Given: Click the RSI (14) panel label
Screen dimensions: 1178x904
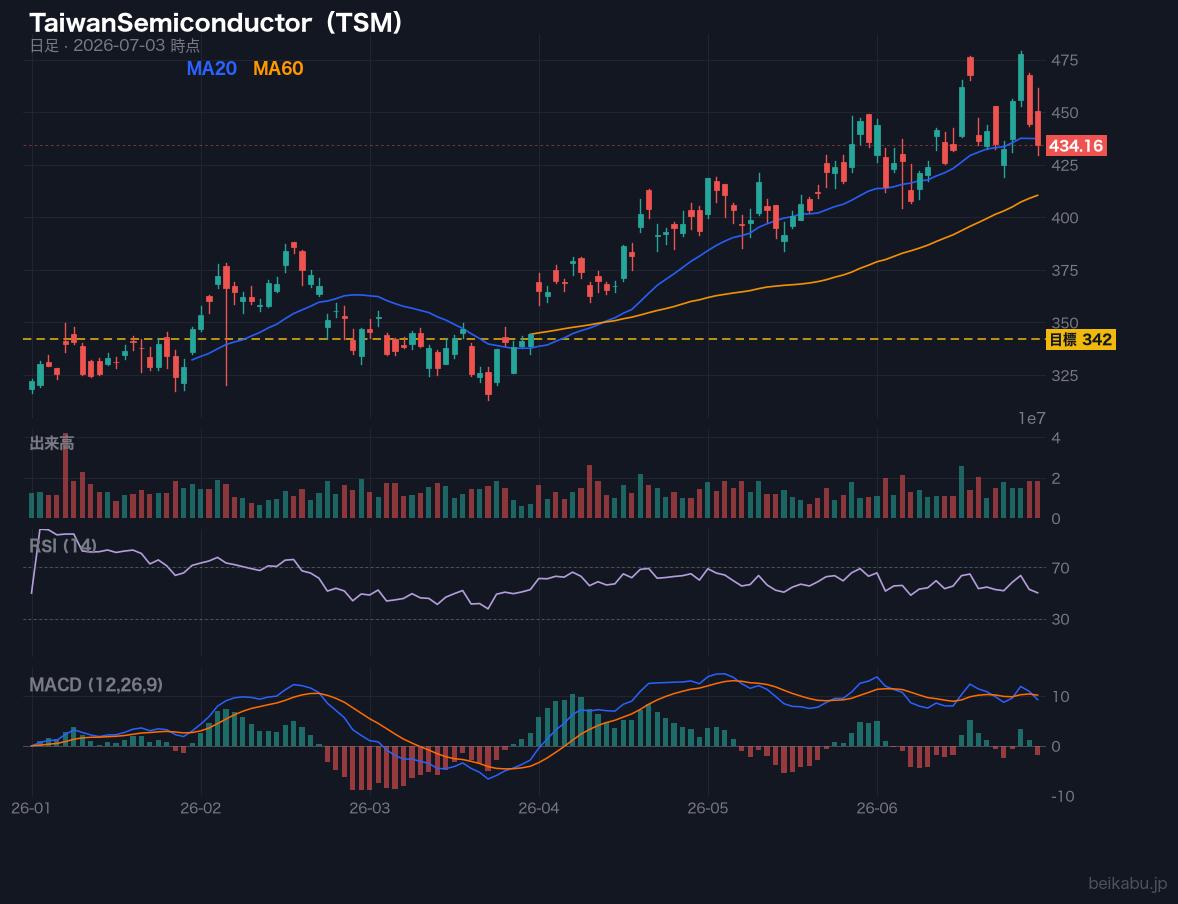Looking at the screenshot, I should click(62, 545).
